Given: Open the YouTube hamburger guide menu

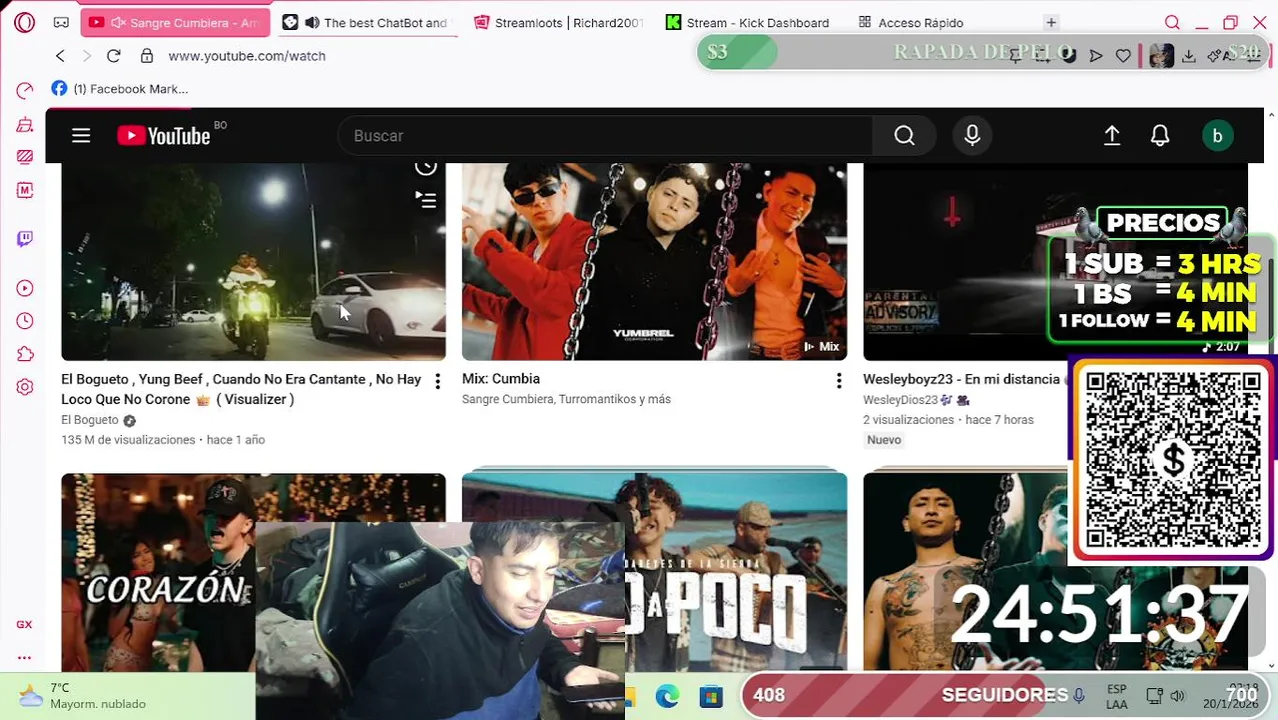Looking at the screenshot, I should click(x=81, y=136).
